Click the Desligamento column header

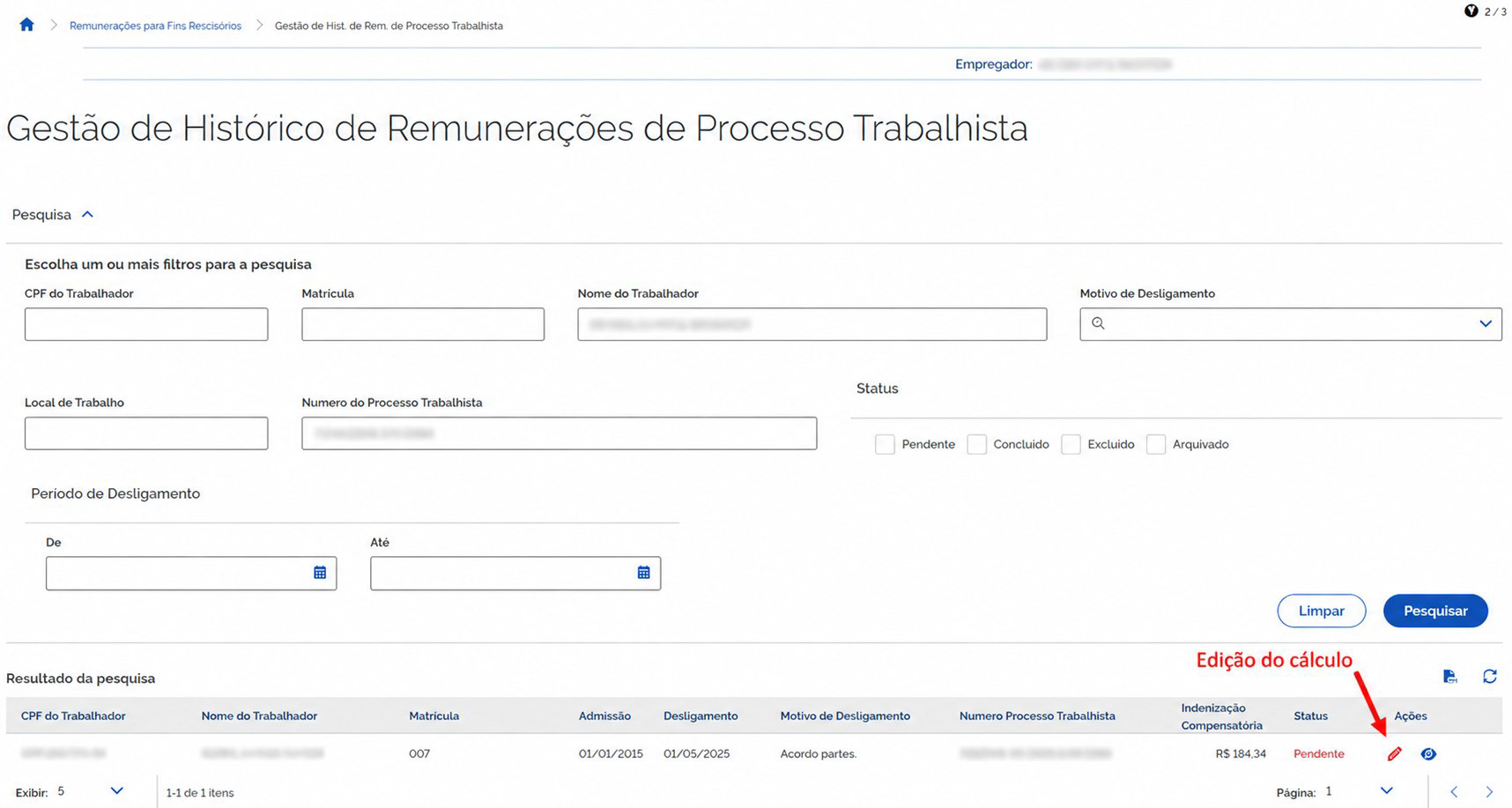700,715
